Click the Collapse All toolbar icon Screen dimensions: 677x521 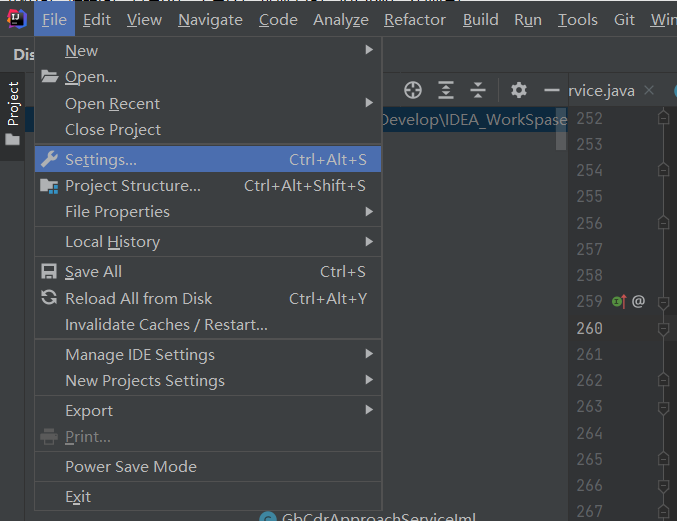(478, 90)
